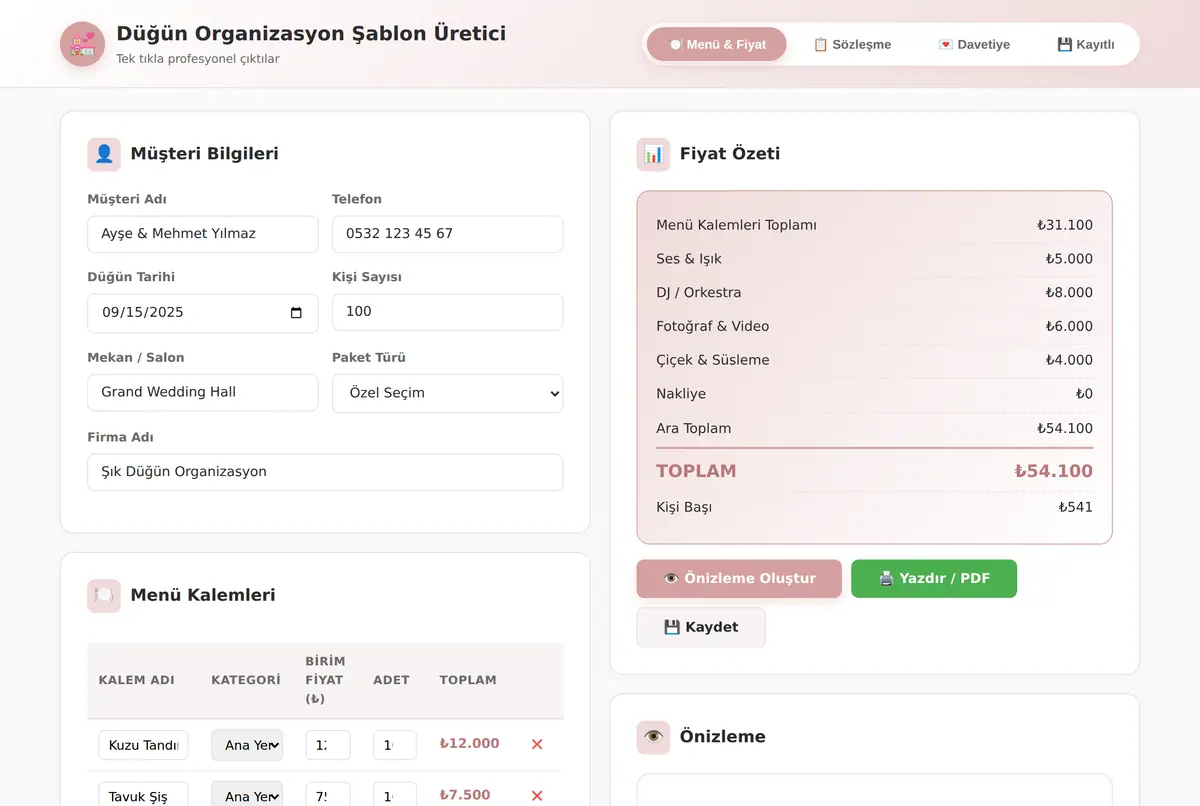1200x806 pixels.
Task: Click the DJ / Orkestra ₺8.000 price
Action: [1069, 293]
